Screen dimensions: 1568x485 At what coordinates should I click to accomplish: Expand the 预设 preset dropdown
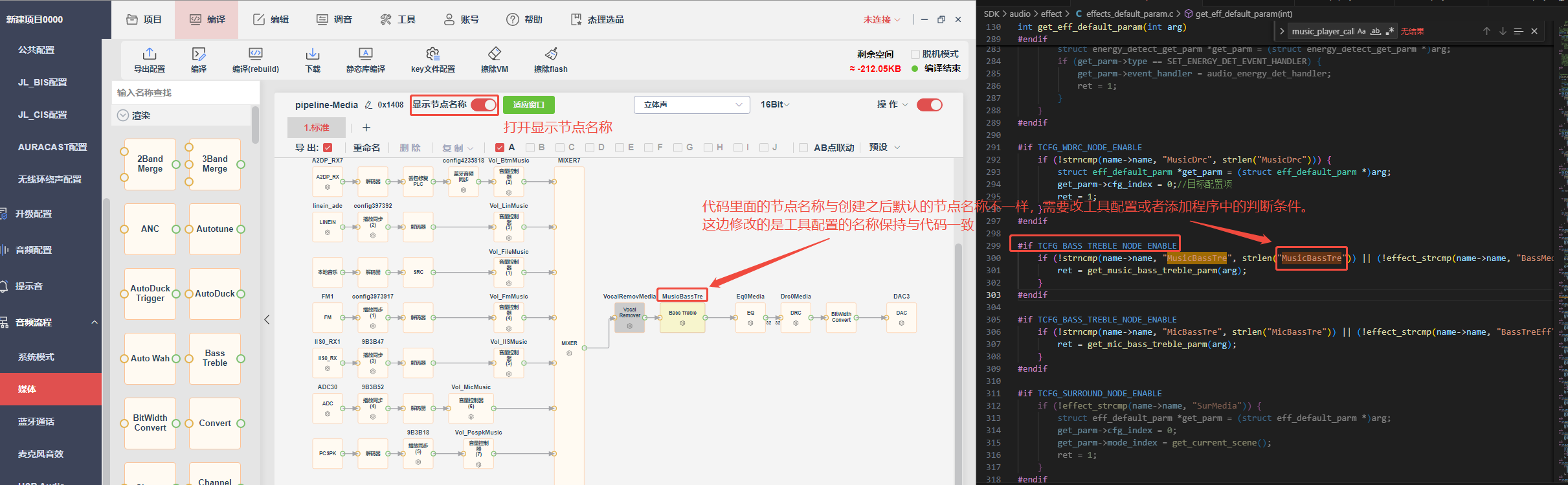884,148
